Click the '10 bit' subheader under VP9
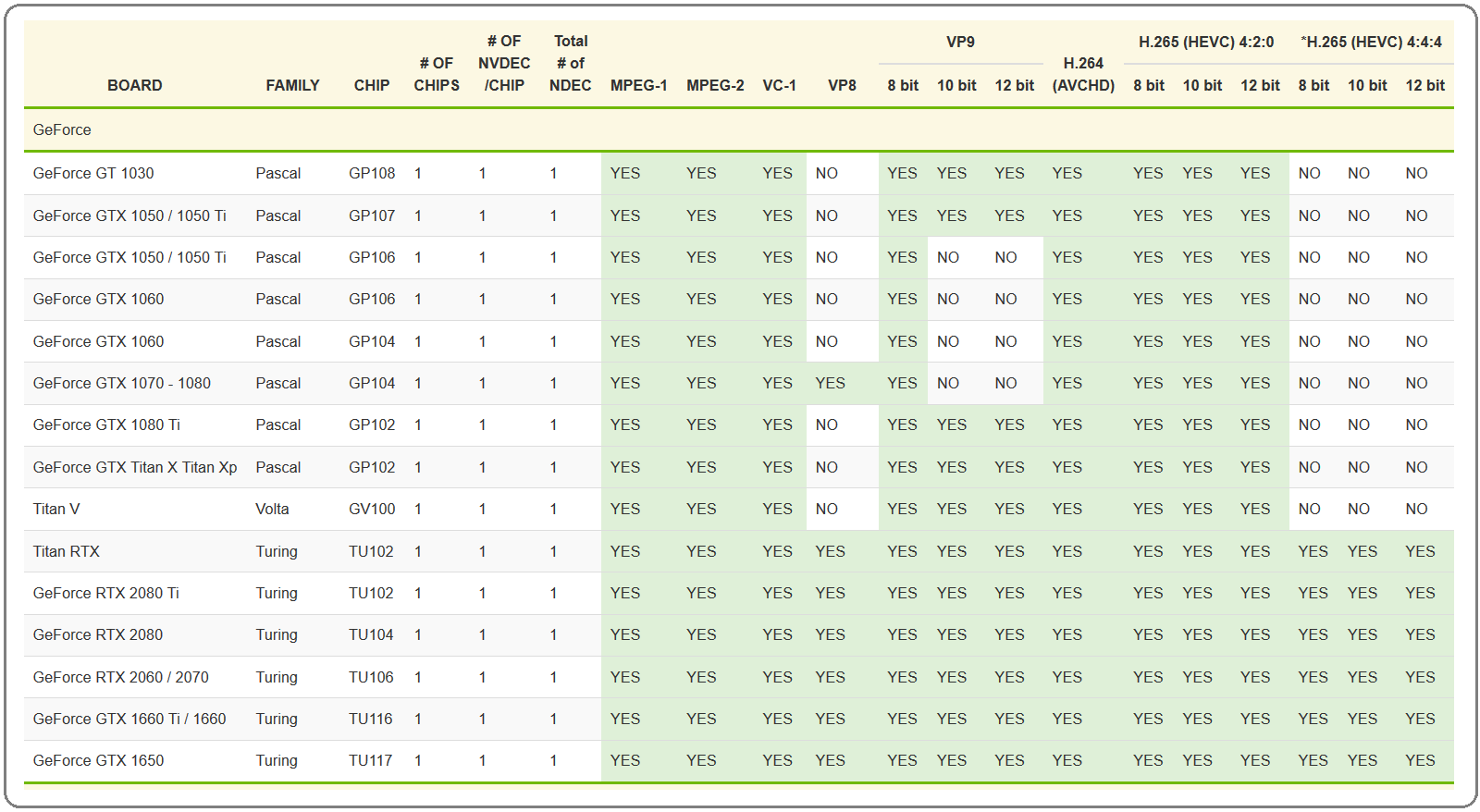This screenshot has height=812, width=1480. coord(956,85)
